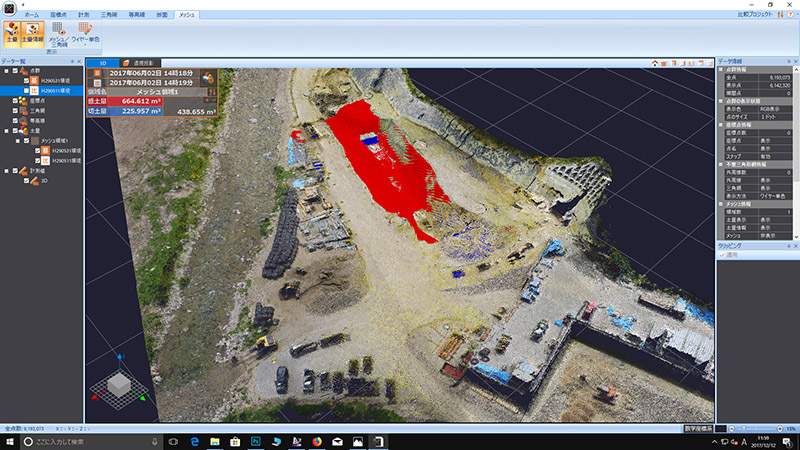Pin the データ情報 panel
800x450 pixels.
point(789,61)
